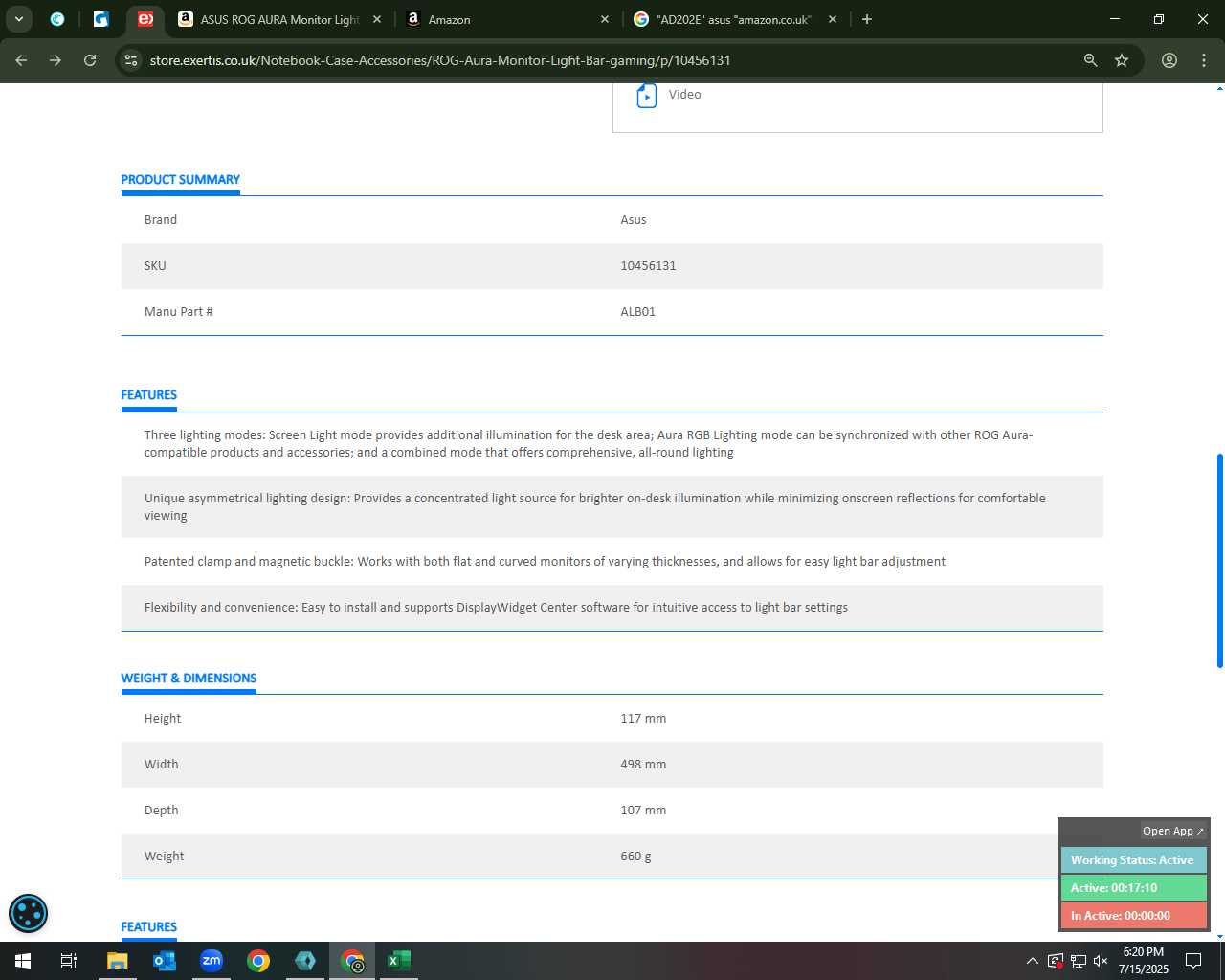Switch to the "AD202E" asus Google search tab
Viewport: 1225px width, 980px height.
click(x=735, y=19)
